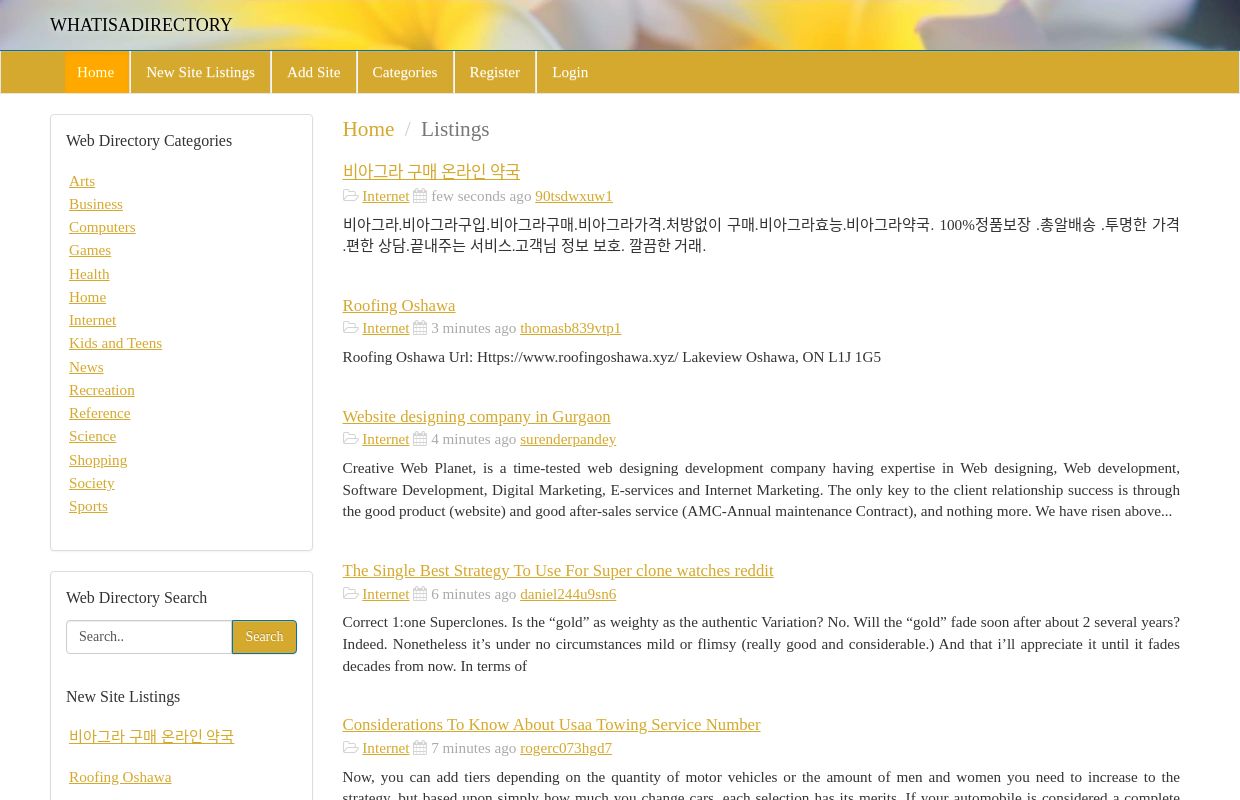Open Roofing Oshawa main listing title

coord(398,306)
